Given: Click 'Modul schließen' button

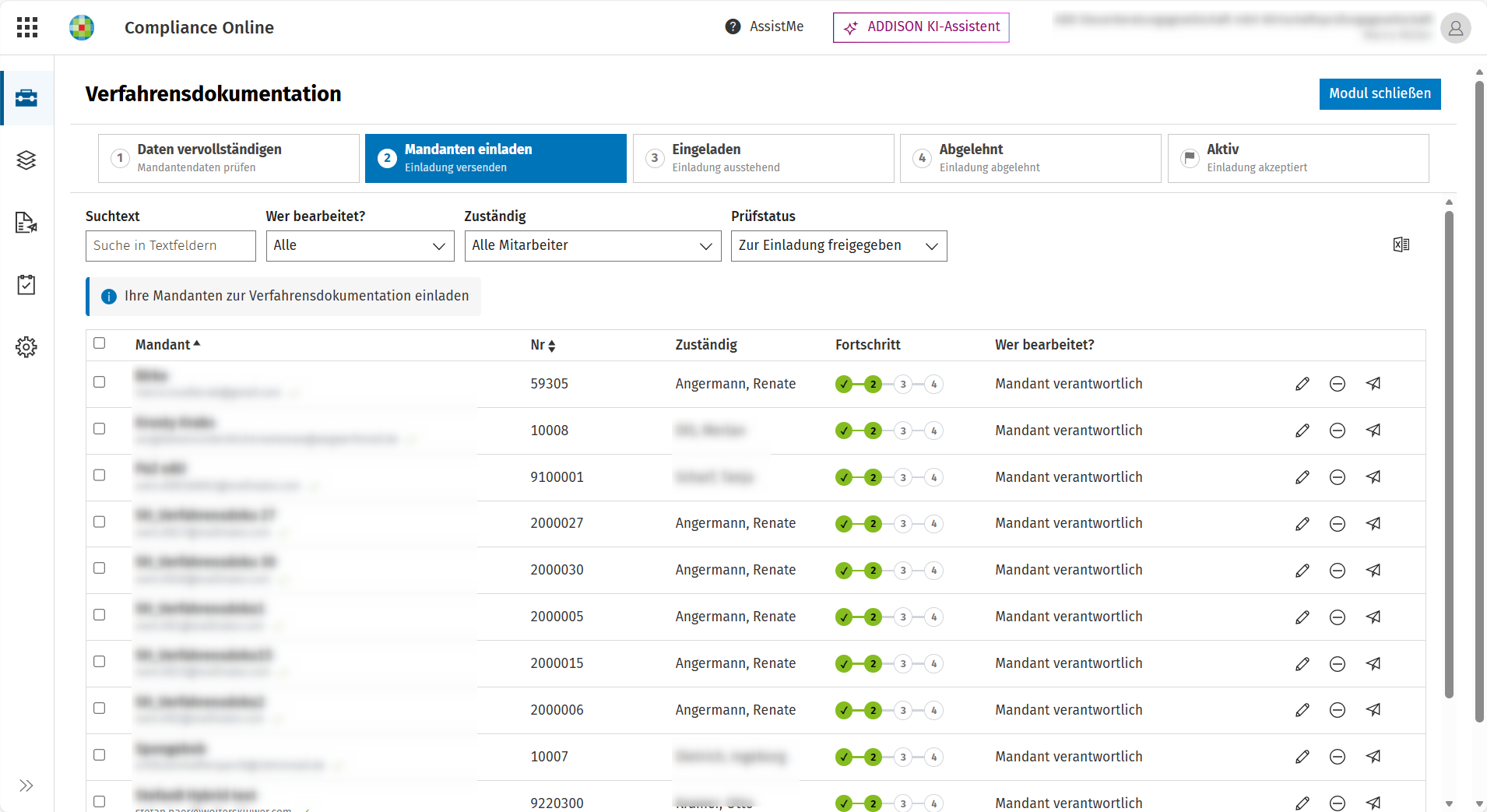Looking at the screenshot, I should pyautogui.click(x=1380, y=93).
